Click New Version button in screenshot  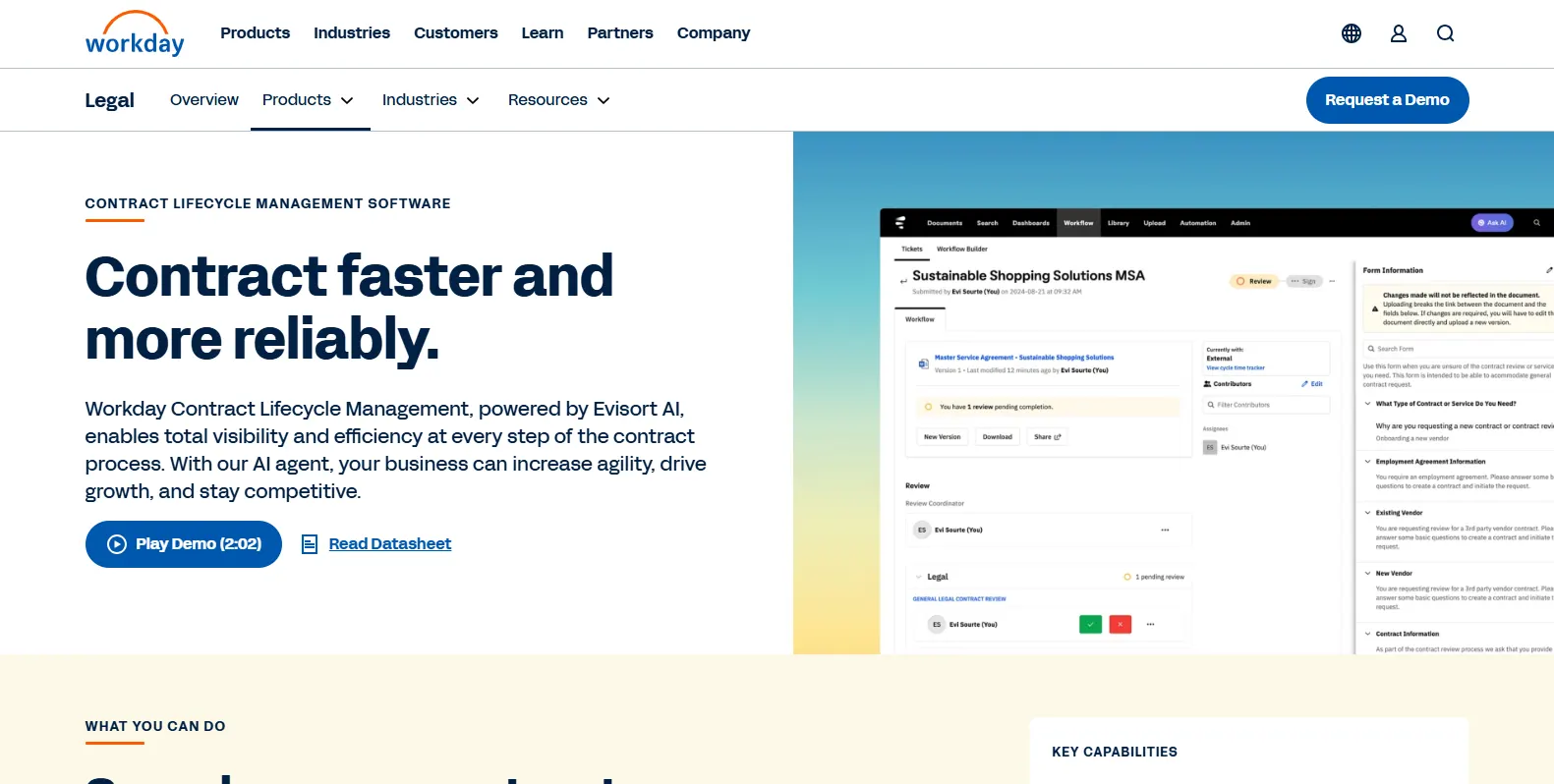coord(943,437)
